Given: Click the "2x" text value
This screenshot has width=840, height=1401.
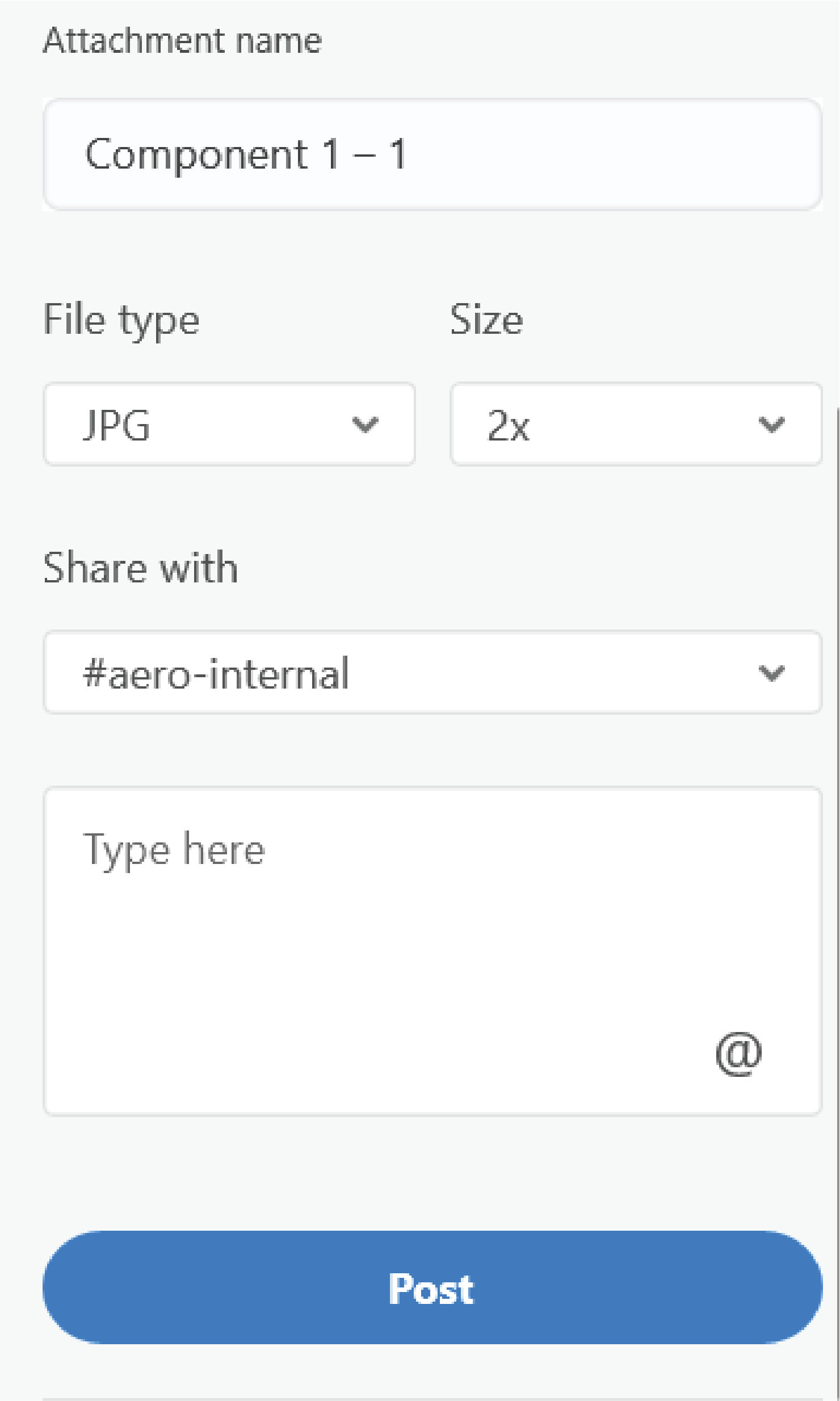Looking at the screenshot, I should [x=508, y=426].
